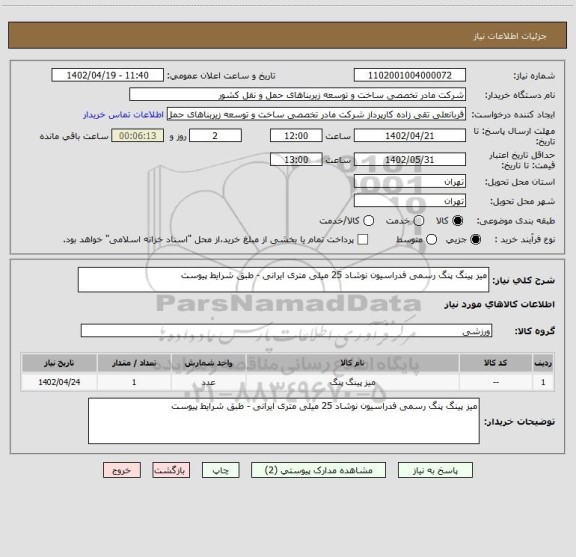Click the delivery city field تهران
576x557 pixels.
point(410,201)
